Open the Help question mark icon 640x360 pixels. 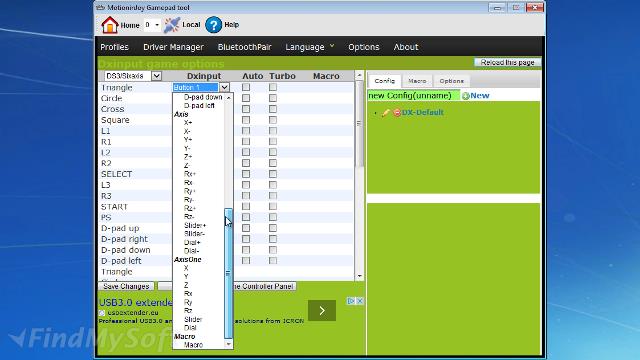pos(213,25)
